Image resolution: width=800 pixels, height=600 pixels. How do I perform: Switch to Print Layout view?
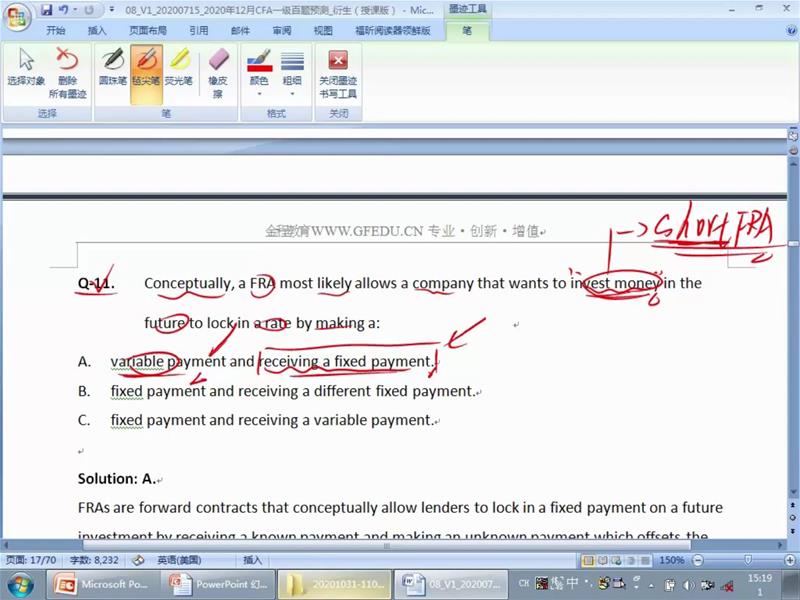point(588,561)
